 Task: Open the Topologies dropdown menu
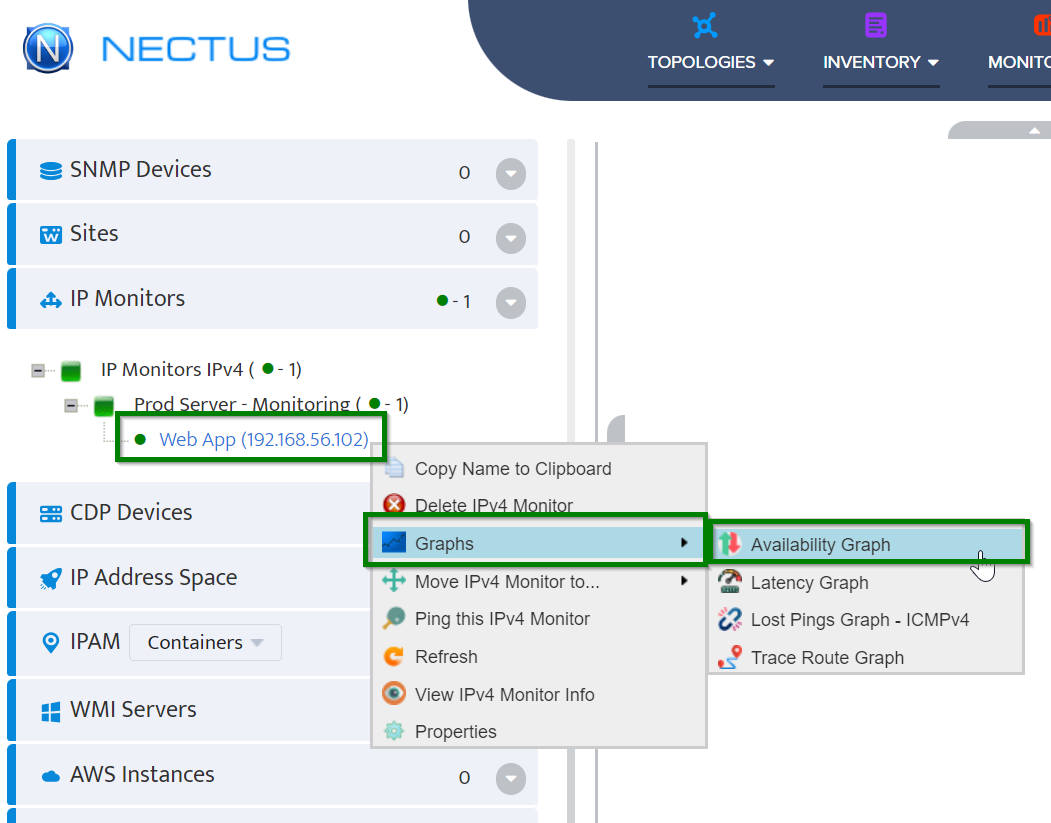(x=710, y=62)
